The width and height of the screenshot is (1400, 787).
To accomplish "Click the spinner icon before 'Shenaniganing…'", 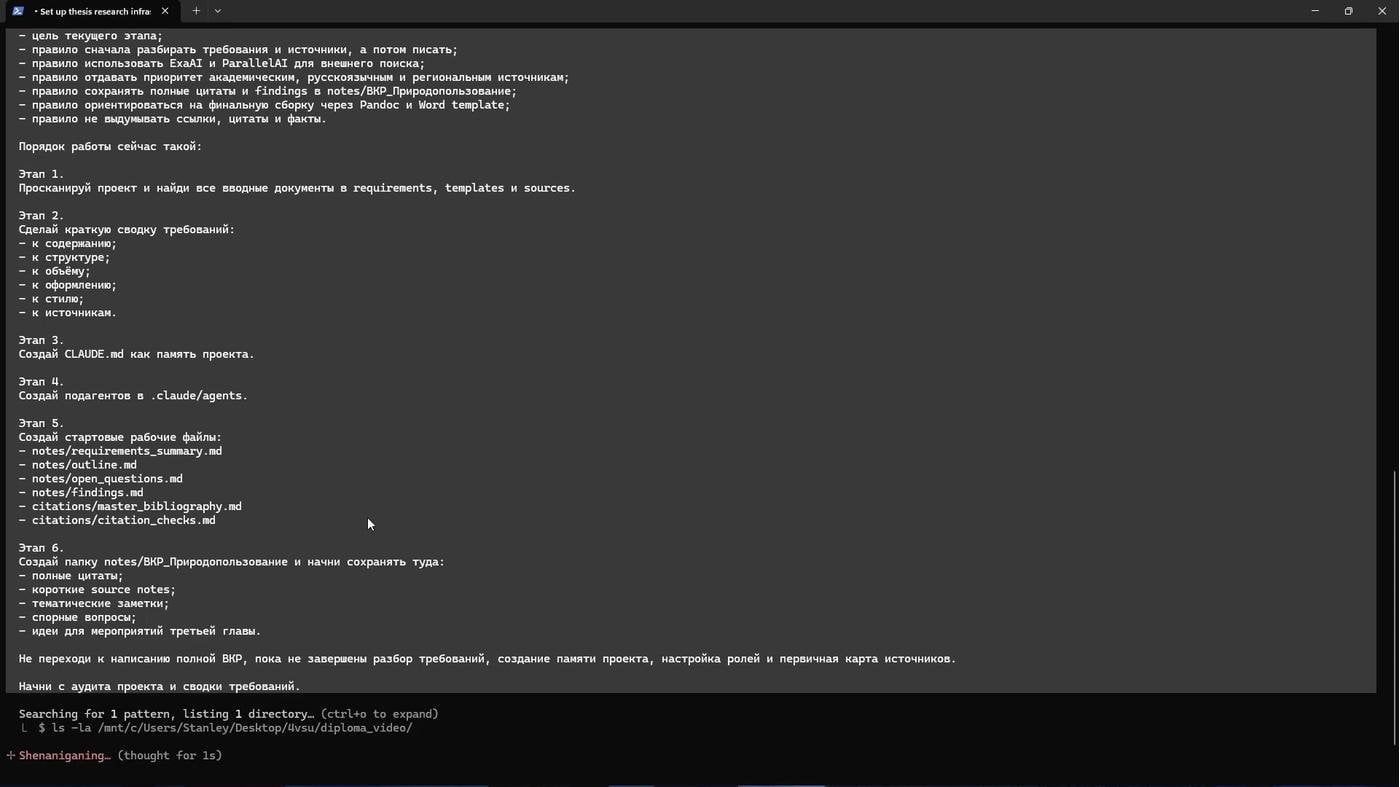I will [x=11, y=756].
